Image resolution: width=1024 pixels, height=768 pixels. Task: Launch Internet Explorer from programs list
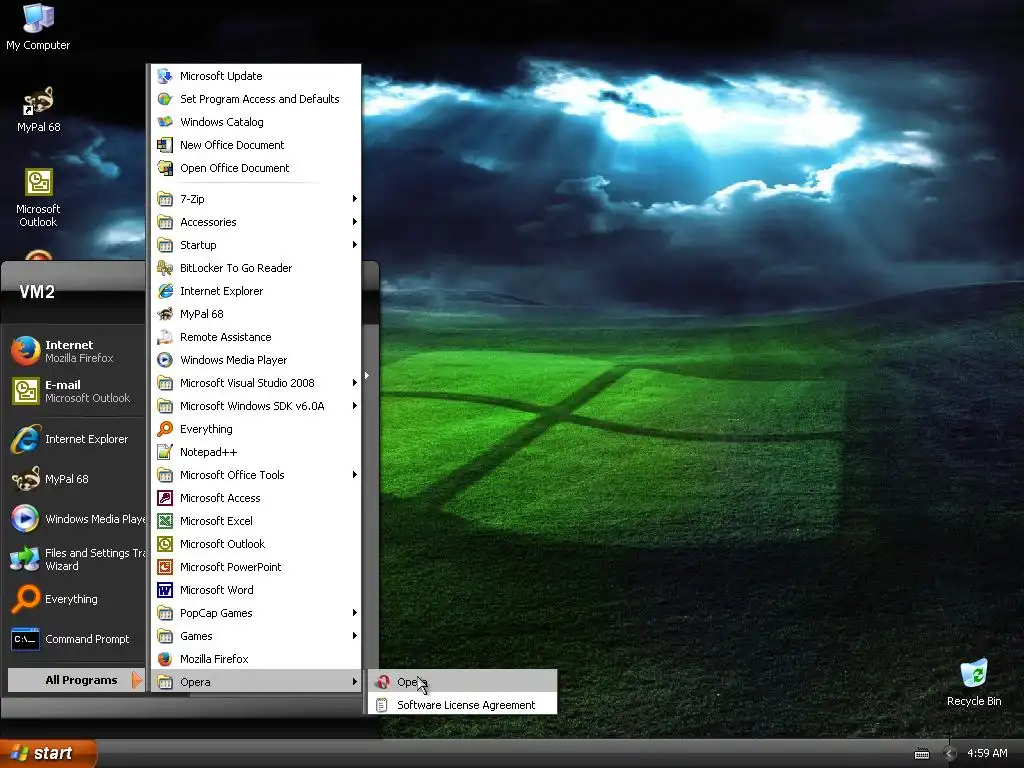click(x=256, y=291)
